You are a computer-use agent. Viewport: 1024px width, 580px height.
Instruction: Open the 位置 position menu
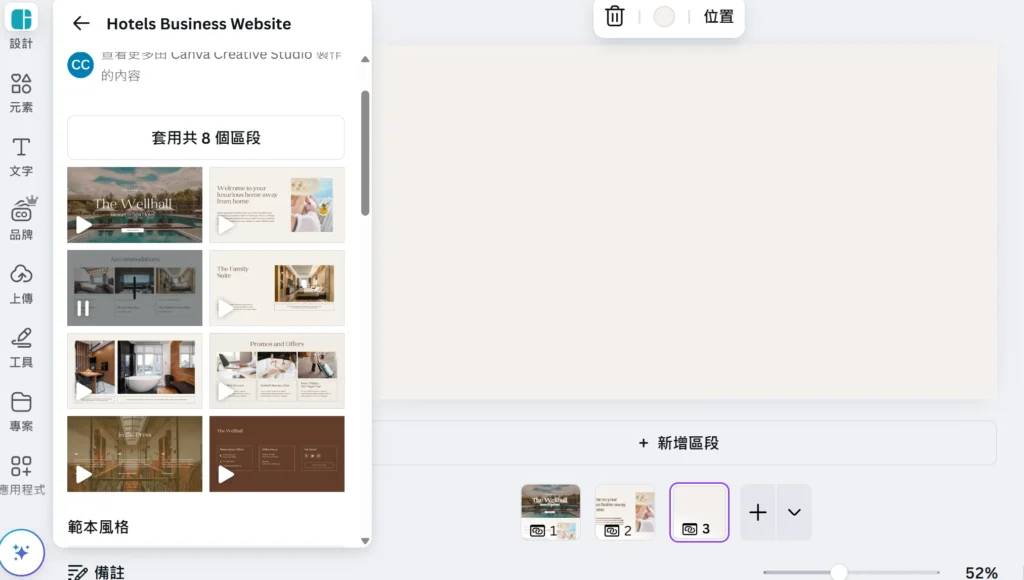point(718,17)
